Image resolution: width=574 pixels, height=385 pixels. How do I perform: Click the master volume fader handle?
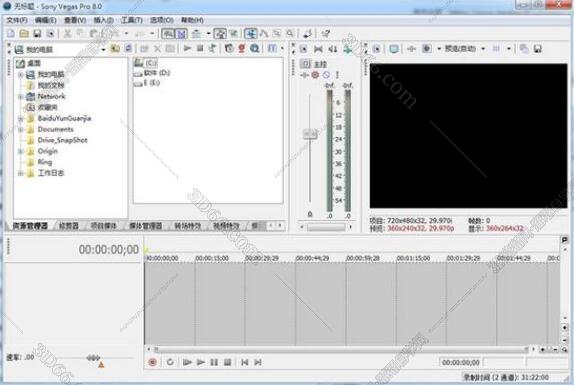(310, 134)
